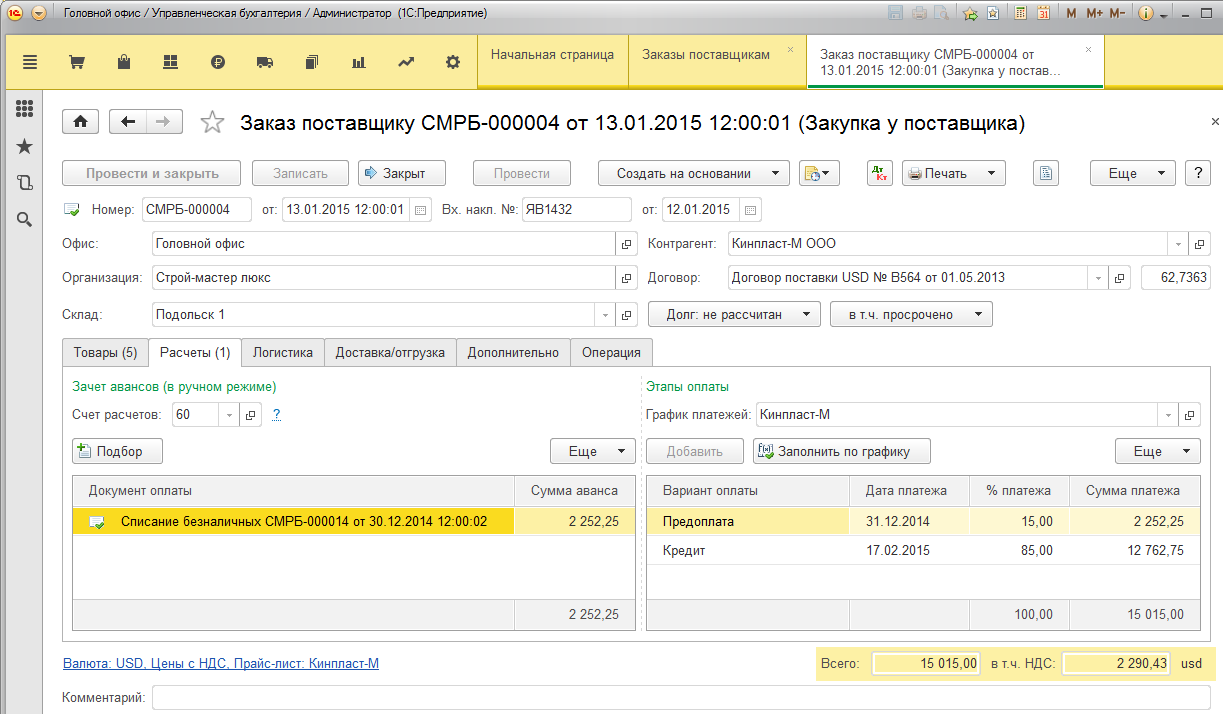This screenshot has height=714, width=1223.
Task: Click the Подбор button
Action: point(118,452)
